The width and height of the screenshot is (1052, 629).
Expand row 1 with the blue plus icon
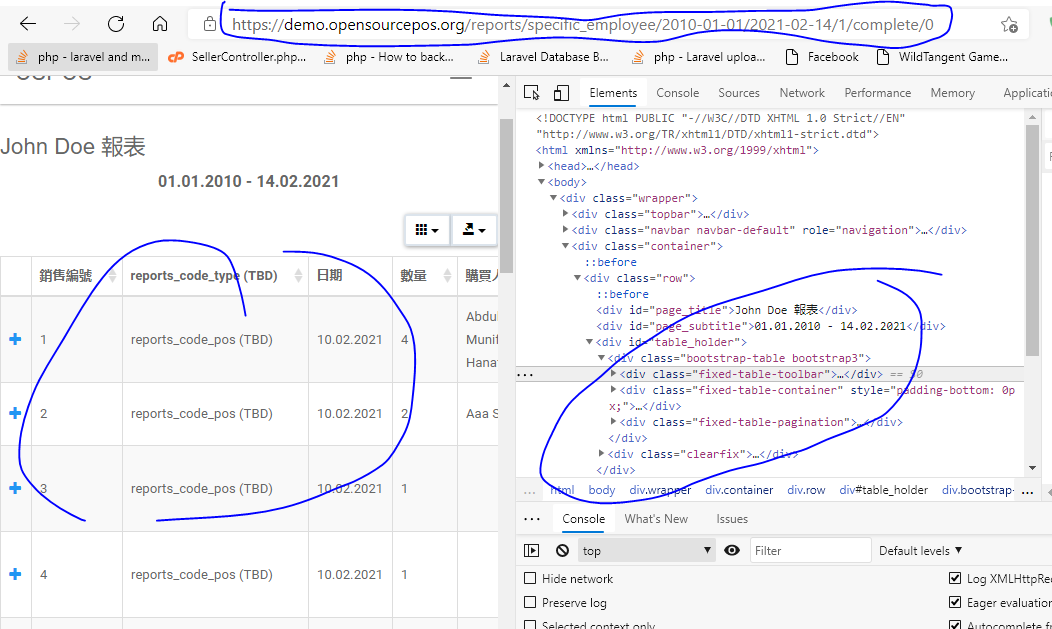[x=14, y=339]
